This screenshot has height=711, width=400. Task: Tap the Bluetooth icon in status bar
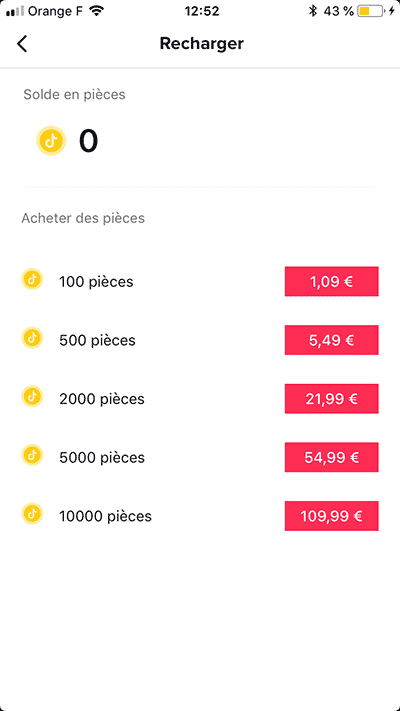pyautogui.click(x=312, y=11)
